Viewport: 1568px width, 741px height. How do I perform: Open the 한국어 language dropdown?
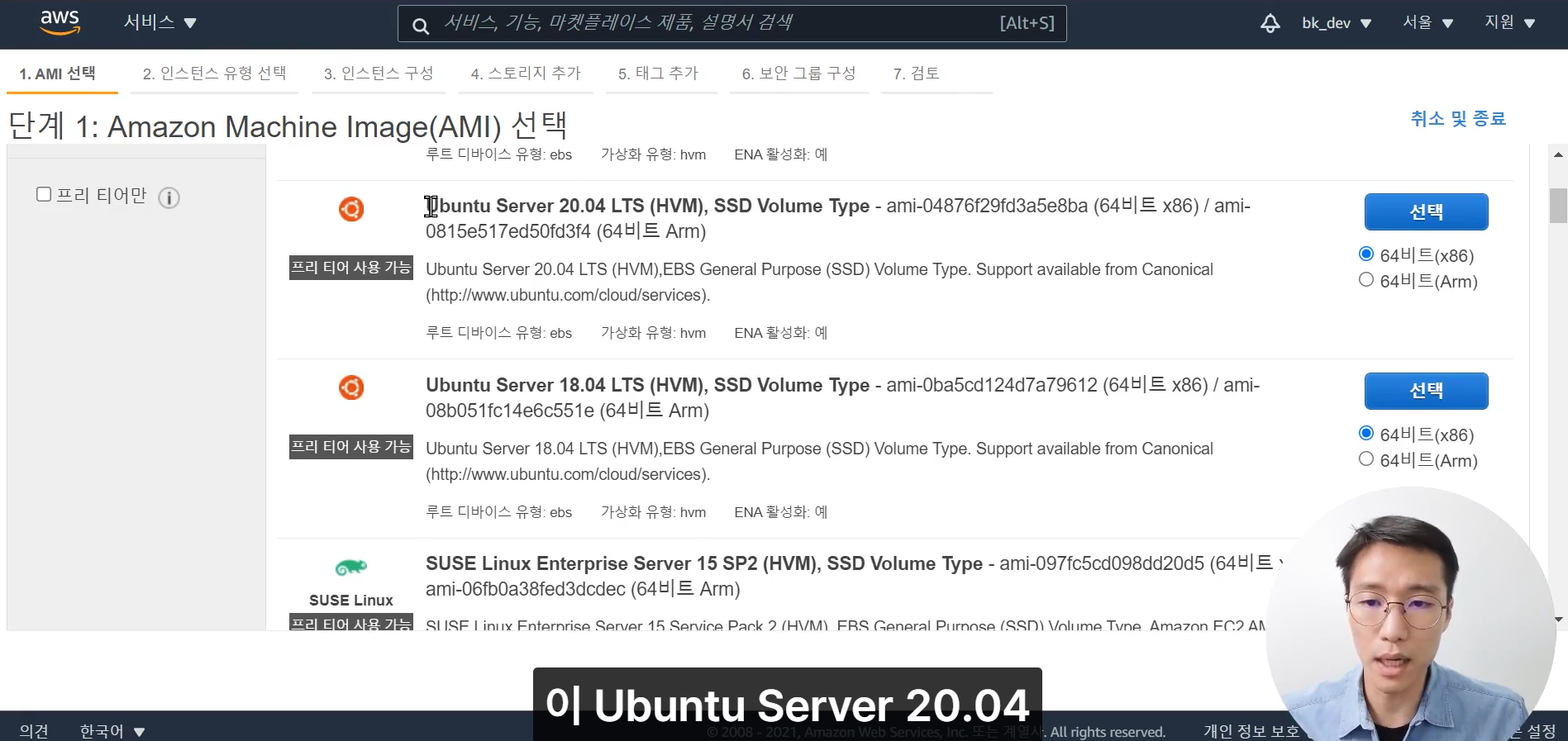coord(112,731)
